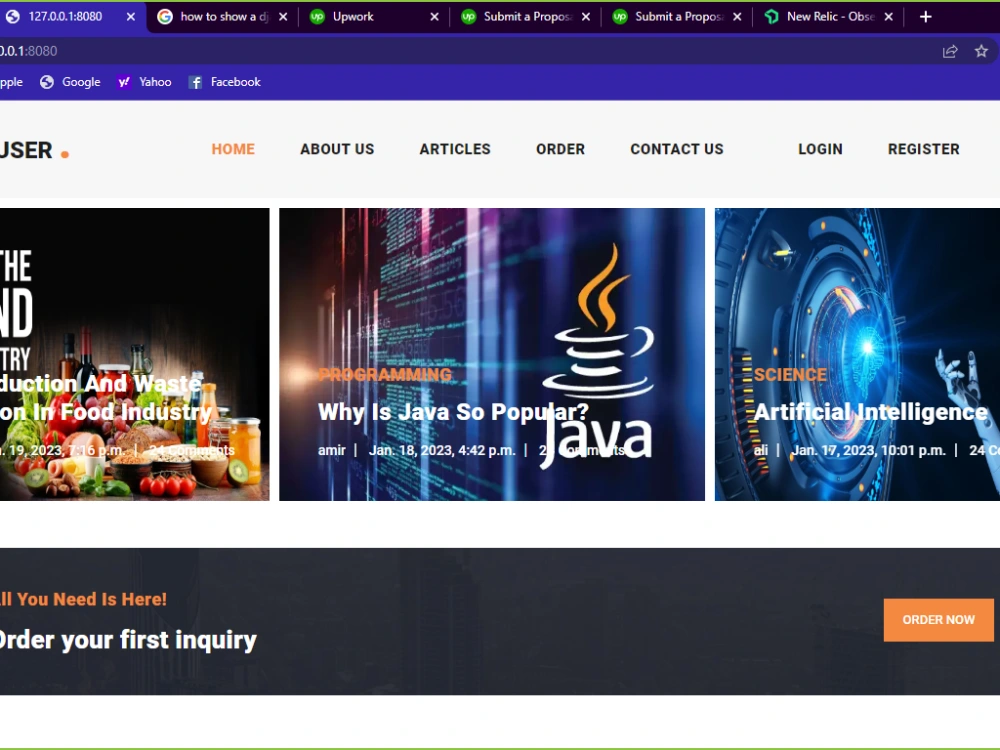This screenshot has height=750, width=1000.
Task: Go to HOME in site navigation
Action: pos(233,149)
